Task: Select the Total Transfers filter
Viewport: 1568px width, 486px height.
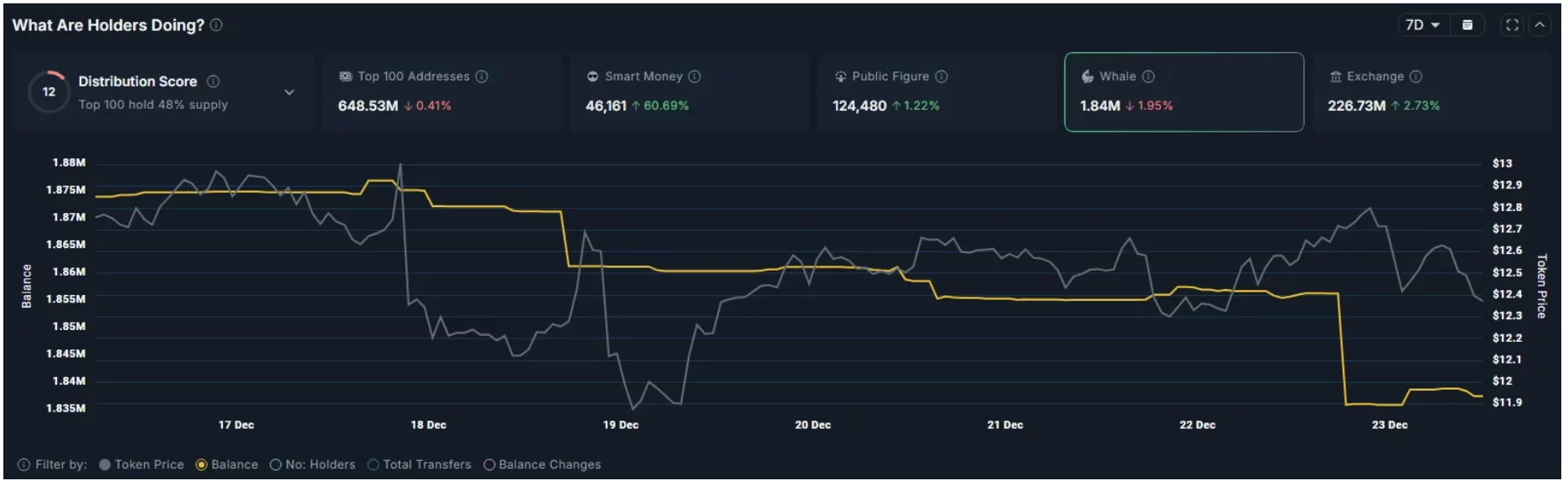Action: pyautogui.click(x=420, y=464)
